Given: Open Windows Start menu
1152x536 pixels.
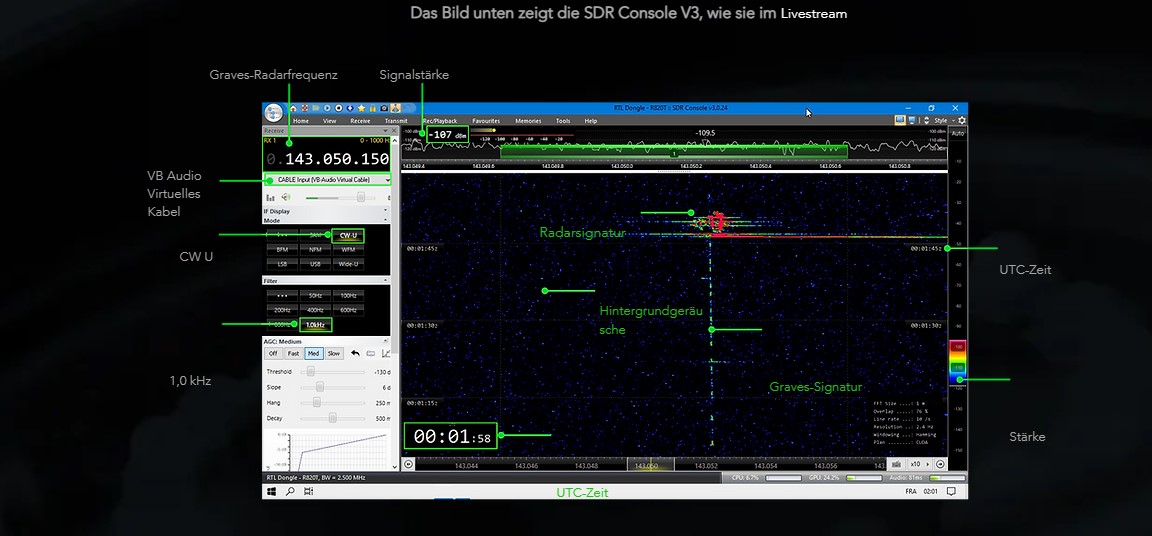Looking at the screenshot, I should 271,491.
